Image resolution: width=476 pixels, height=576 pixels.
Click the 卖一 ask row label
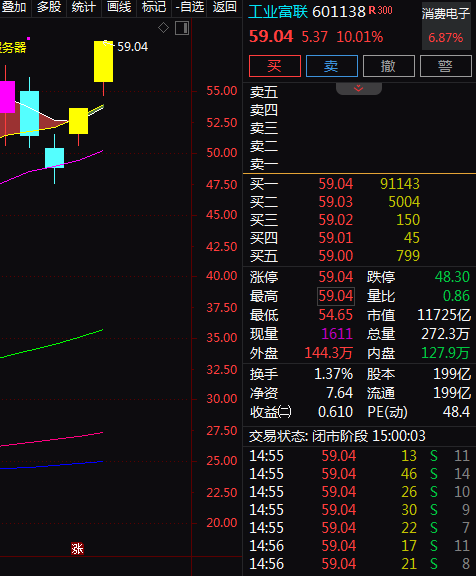pos(264,164)
